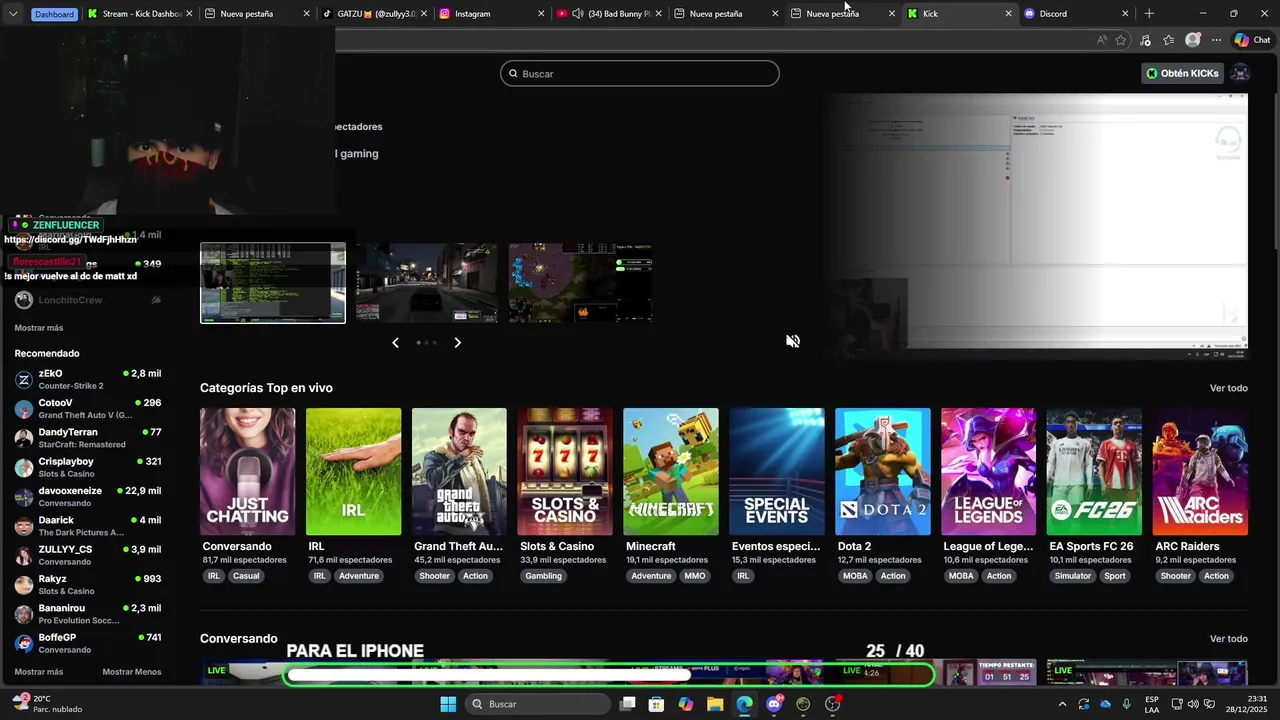The image size is (1280, 720).
Task: Open zEkO recommended channel
Action: pyautogui.click(x=88, y=379)
